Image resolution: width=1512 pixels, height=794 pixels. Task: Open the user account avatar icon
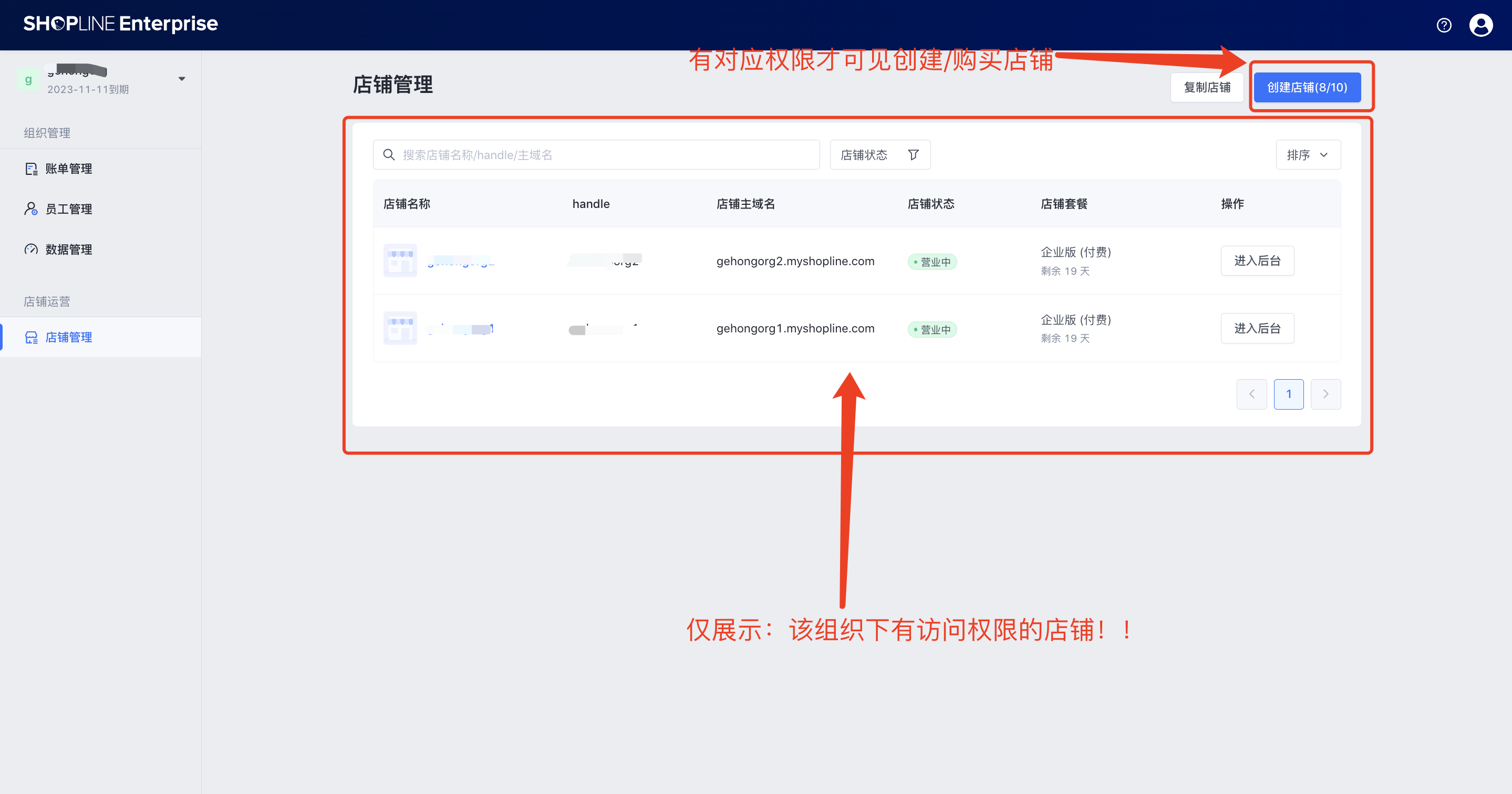(x=1480, y=25)
